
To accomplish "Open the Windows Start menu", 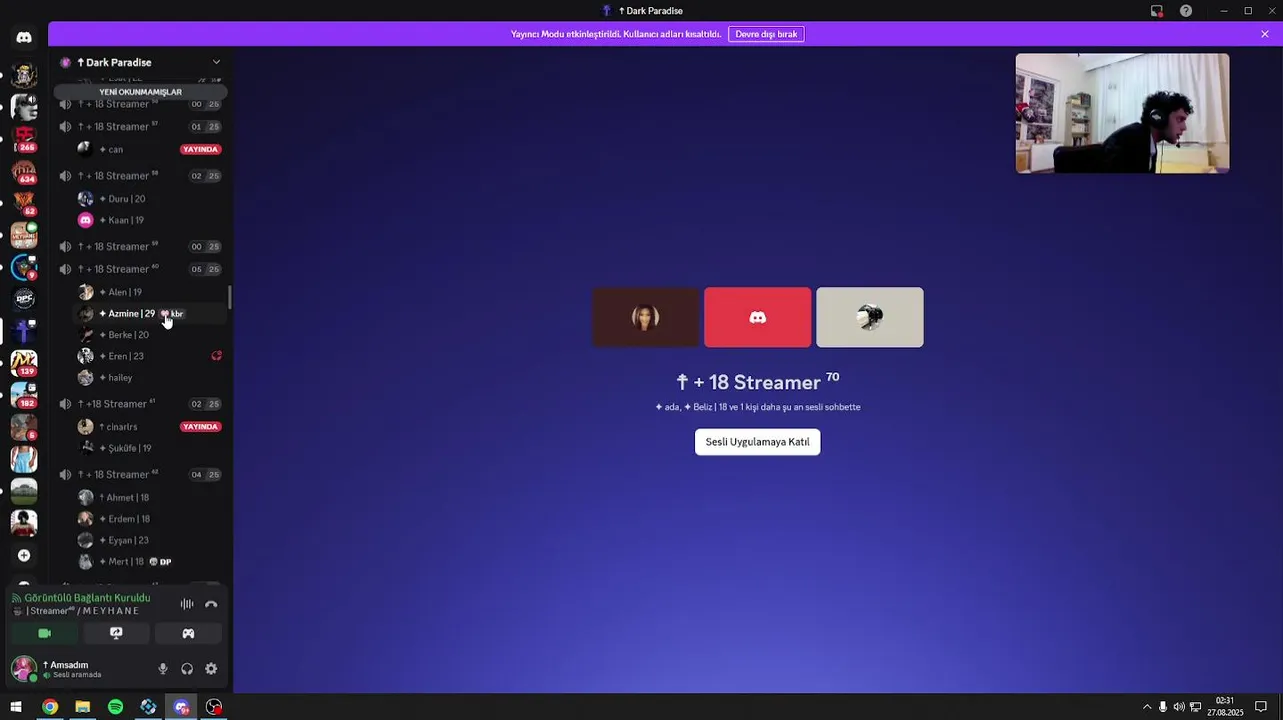I will (x=16, y=707).
